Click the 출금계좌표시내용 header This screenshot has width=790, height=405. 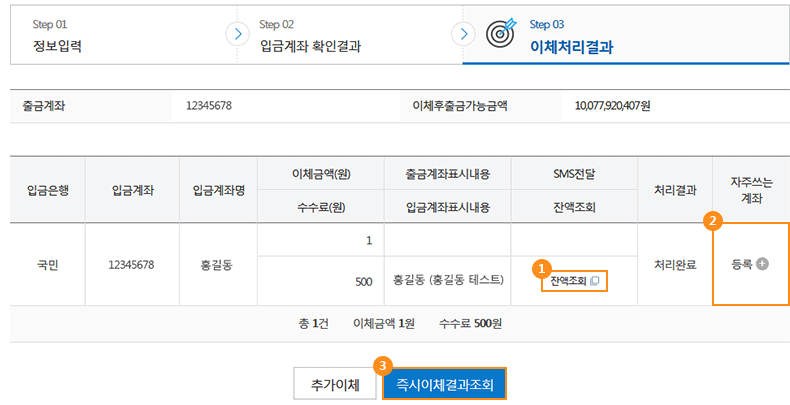click(447, 174)
